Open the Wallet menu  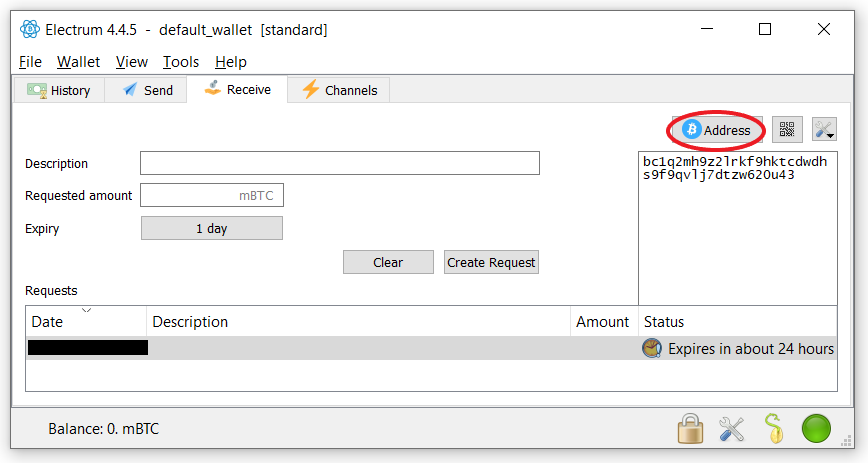pyautogui.click(x=78, y=62)
